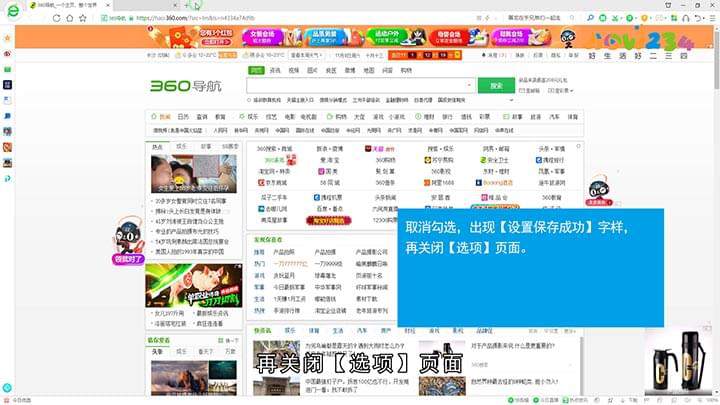Open the 电视剧 category in navigation bar
Screen dimensions: 720x405
309,117
